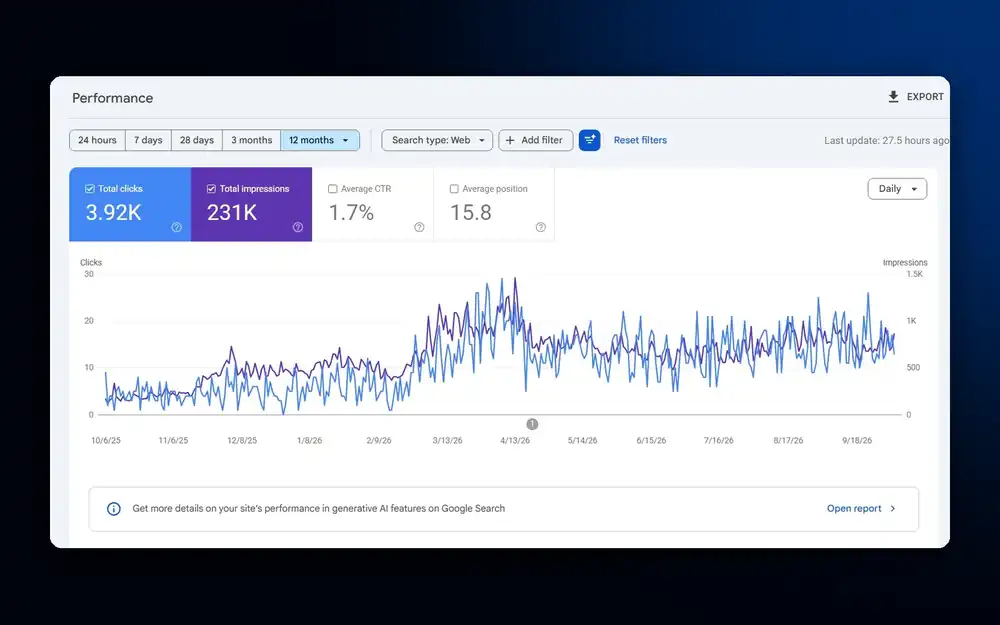Image resolution: width=1000 pixels, height=625 pixels.
Task: Click the 15.8 average position value
Action: click(x=471, y=212)
